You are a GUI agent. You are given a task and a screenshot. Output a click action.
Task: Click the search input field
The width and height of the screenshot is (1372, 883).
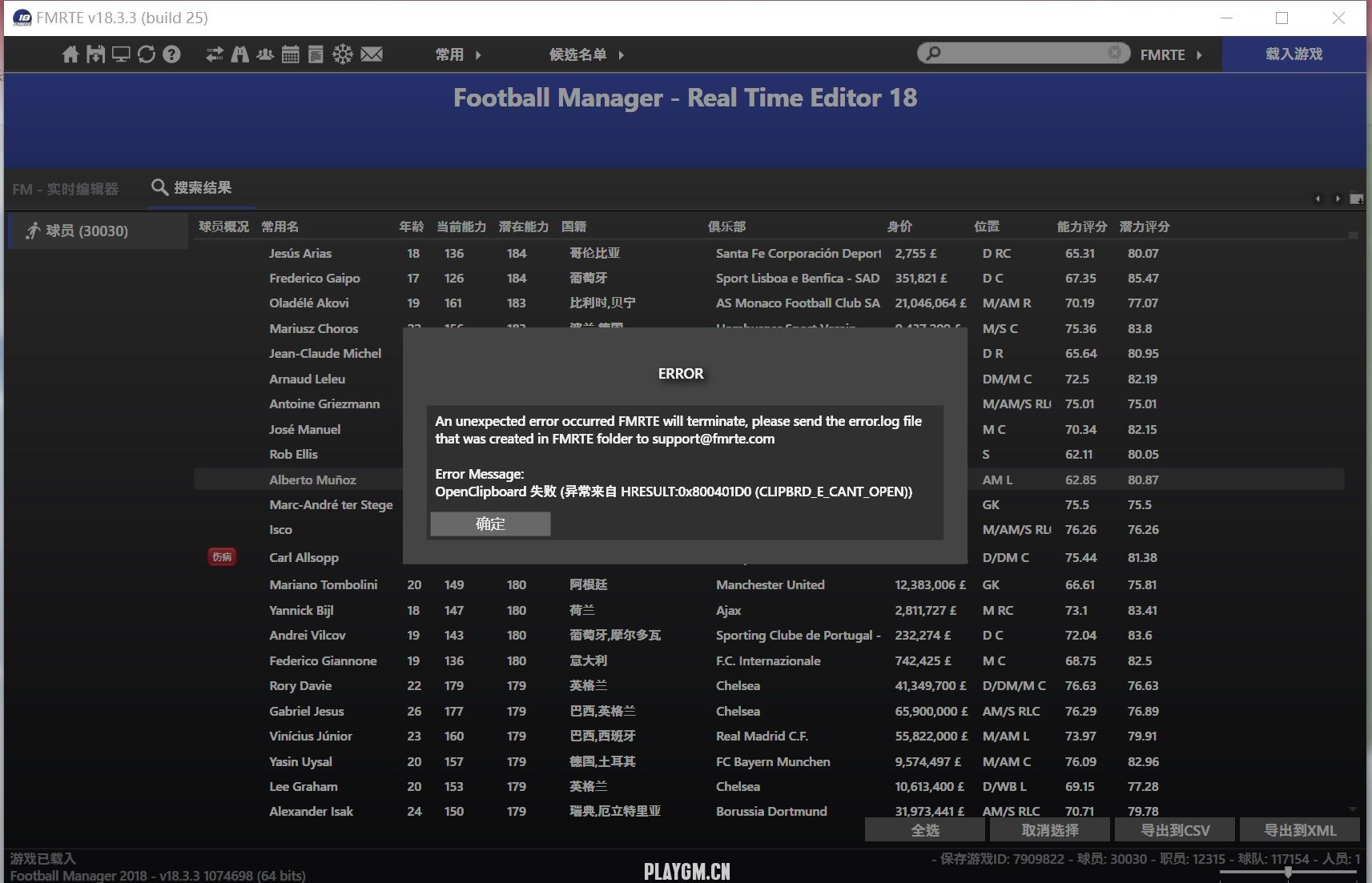click(x=1024, y=54)
